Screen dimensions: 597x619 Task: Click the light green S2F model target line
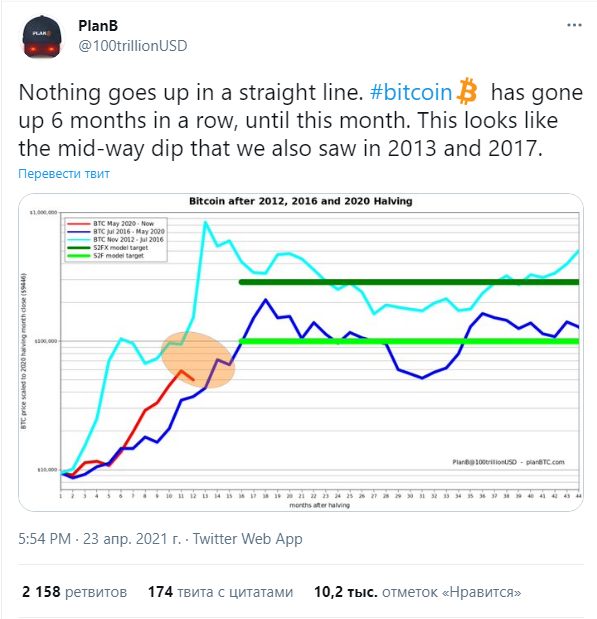point(409,341)
